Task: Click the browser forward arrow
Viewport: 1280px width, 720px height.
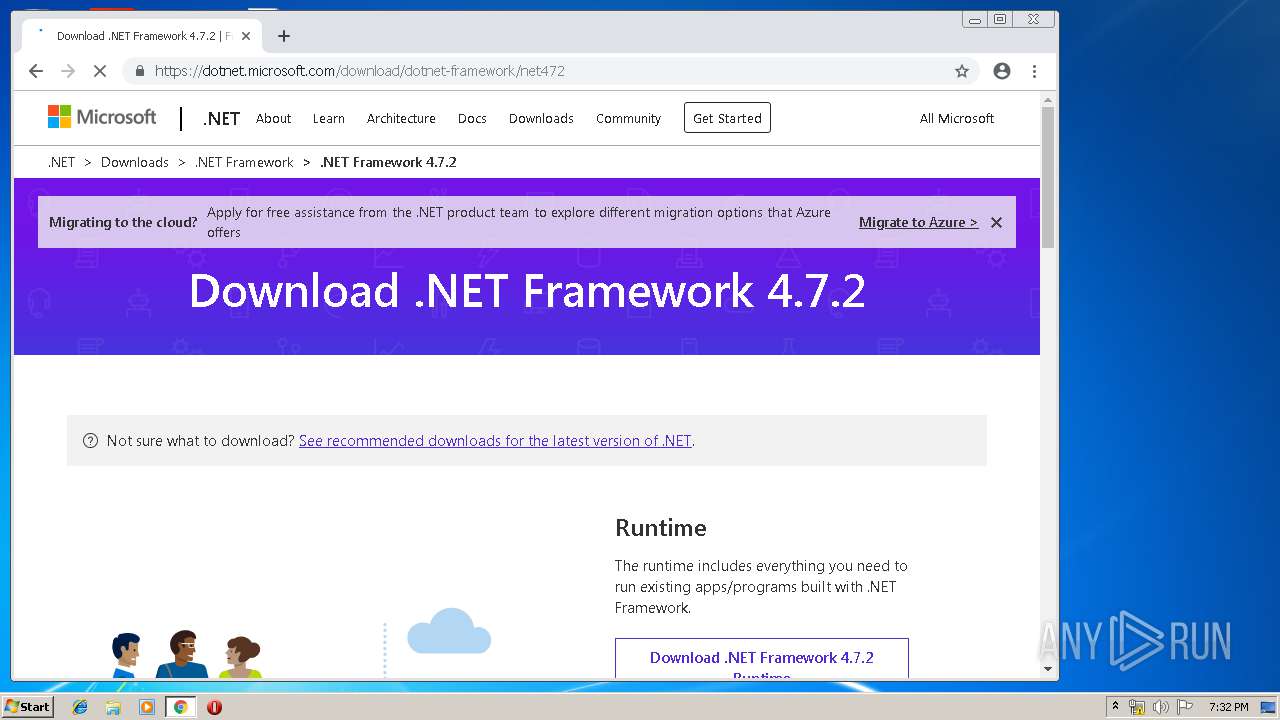Action: [68, 71]
